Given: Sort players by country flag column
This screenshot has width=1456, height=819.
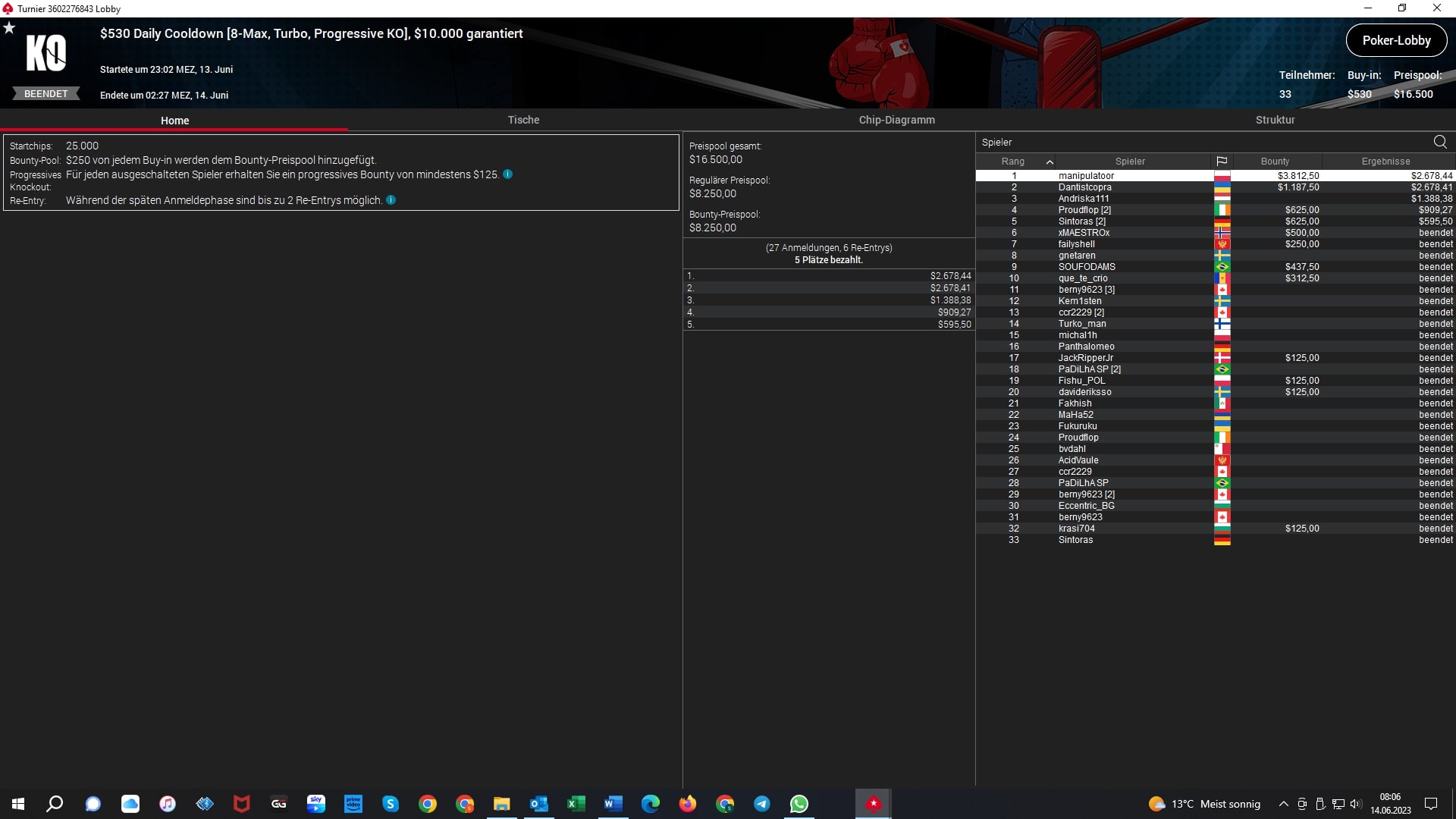Looking at the screenshot, I should tap(1221, 162).
